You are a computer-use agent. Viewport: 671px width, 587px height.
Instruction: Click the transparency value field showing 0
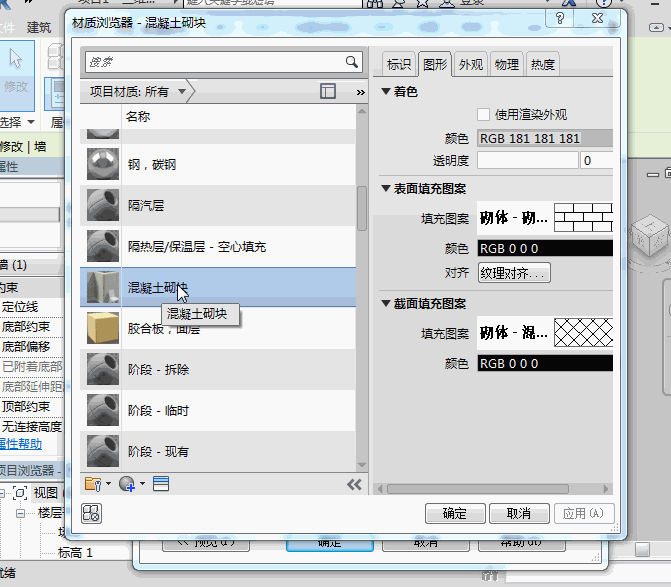click(x=597, y=160)
